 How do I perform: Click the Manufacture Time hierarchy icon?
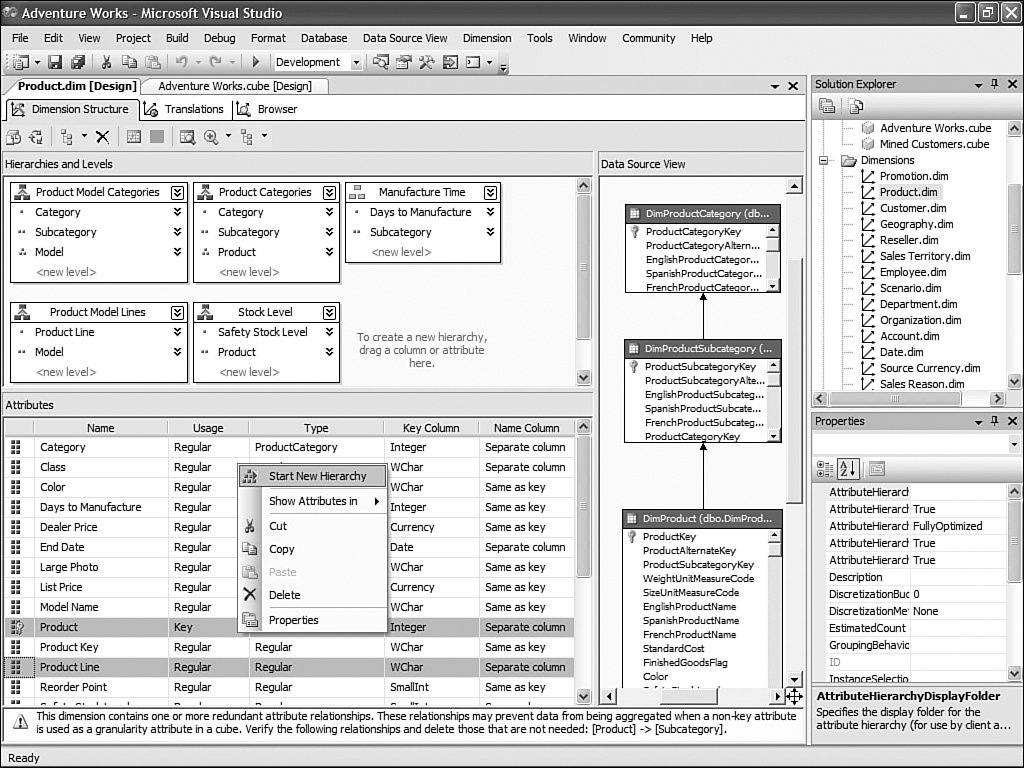[357, 192]
